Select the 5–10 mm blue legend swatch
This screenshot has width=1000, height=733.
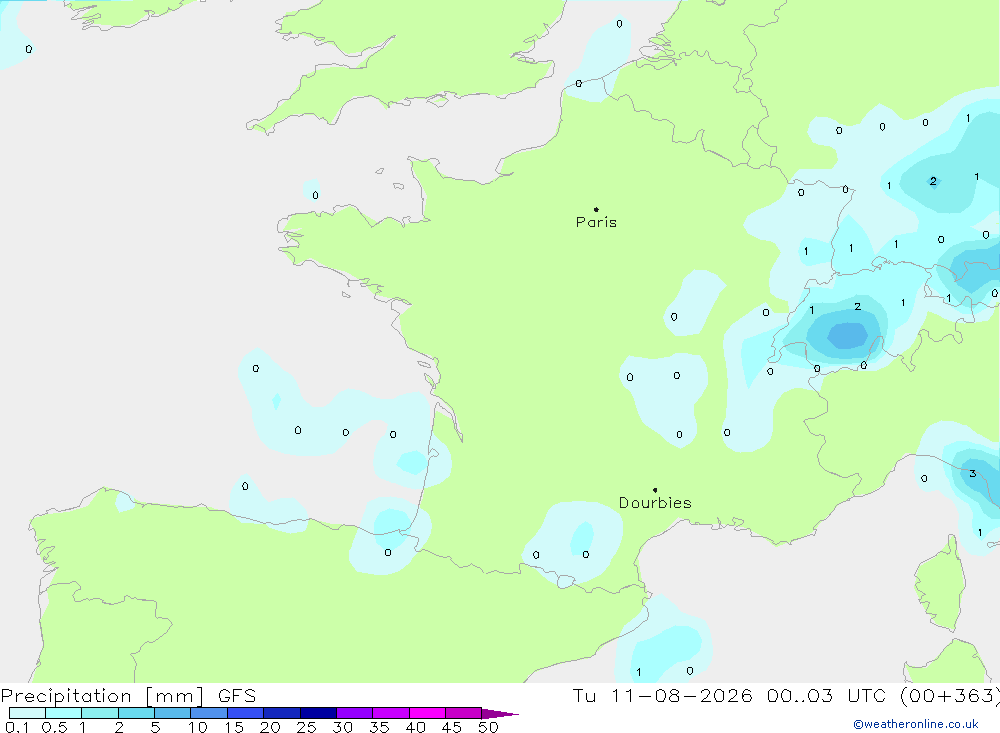172,713
